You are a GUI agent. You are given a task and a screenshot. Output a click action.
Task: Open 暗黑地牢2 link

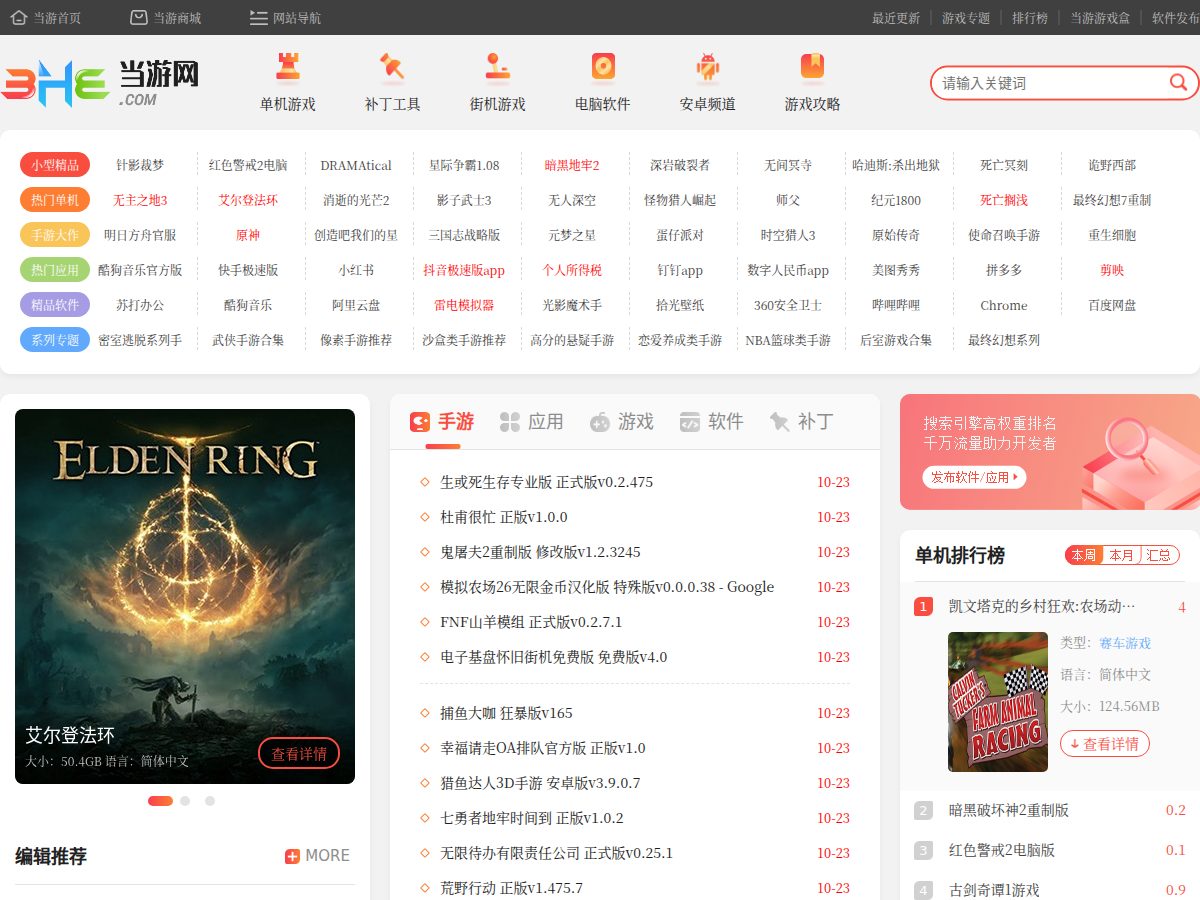(572, 165)
